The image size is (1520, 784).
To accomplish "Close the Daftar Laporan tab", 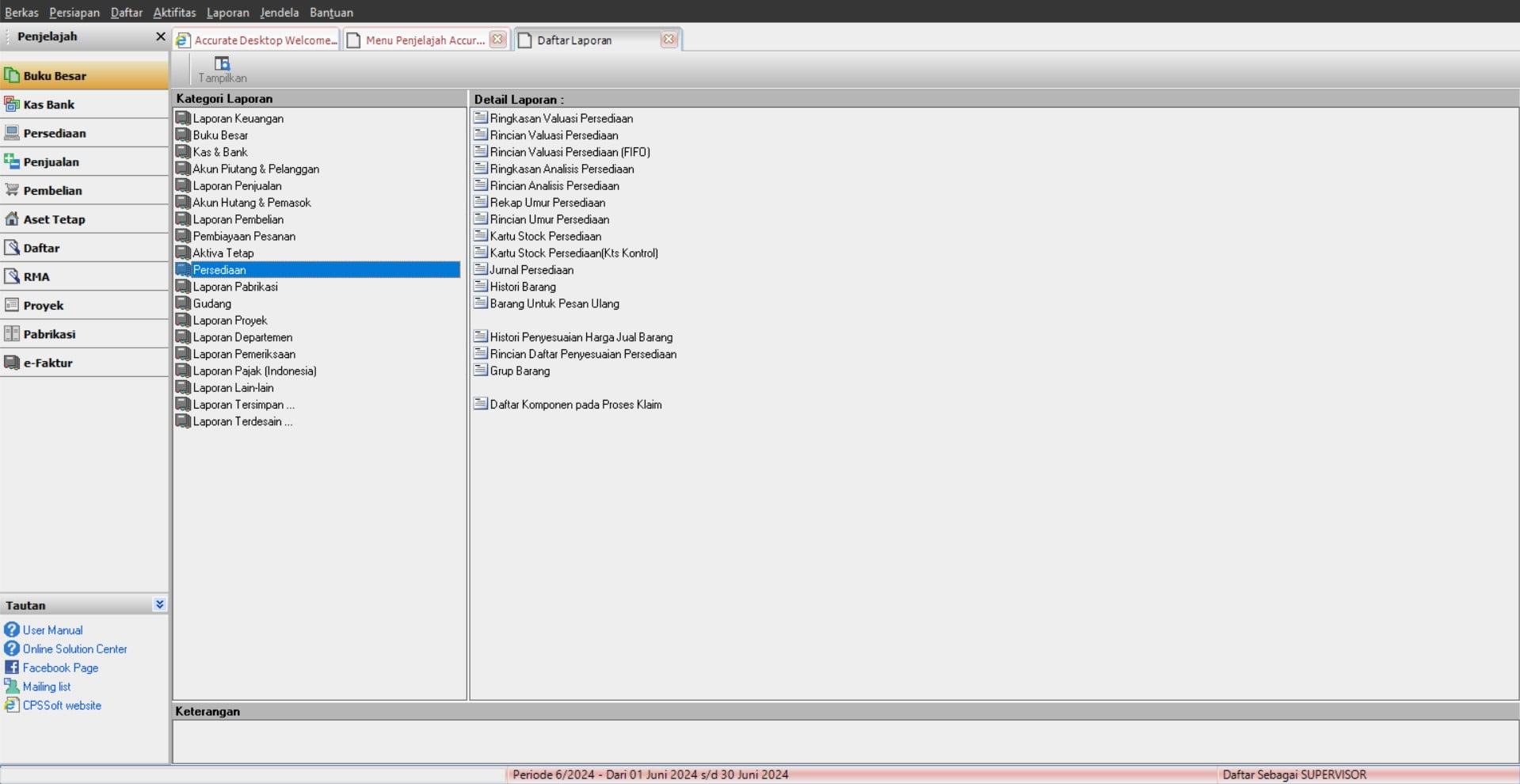I will [x=669, y=39].
